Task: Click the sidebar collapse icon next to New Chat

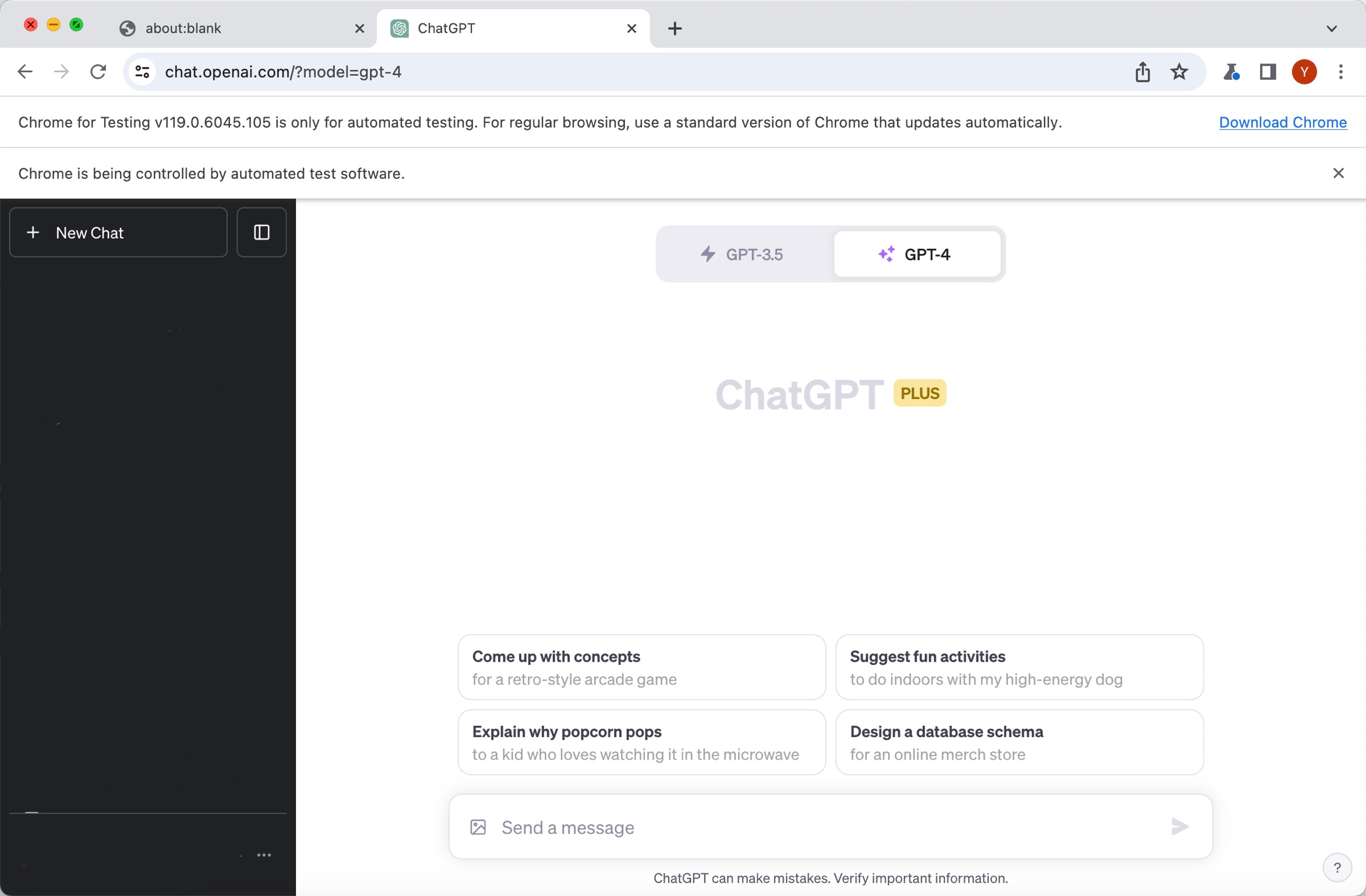Action: pos(261,232)
